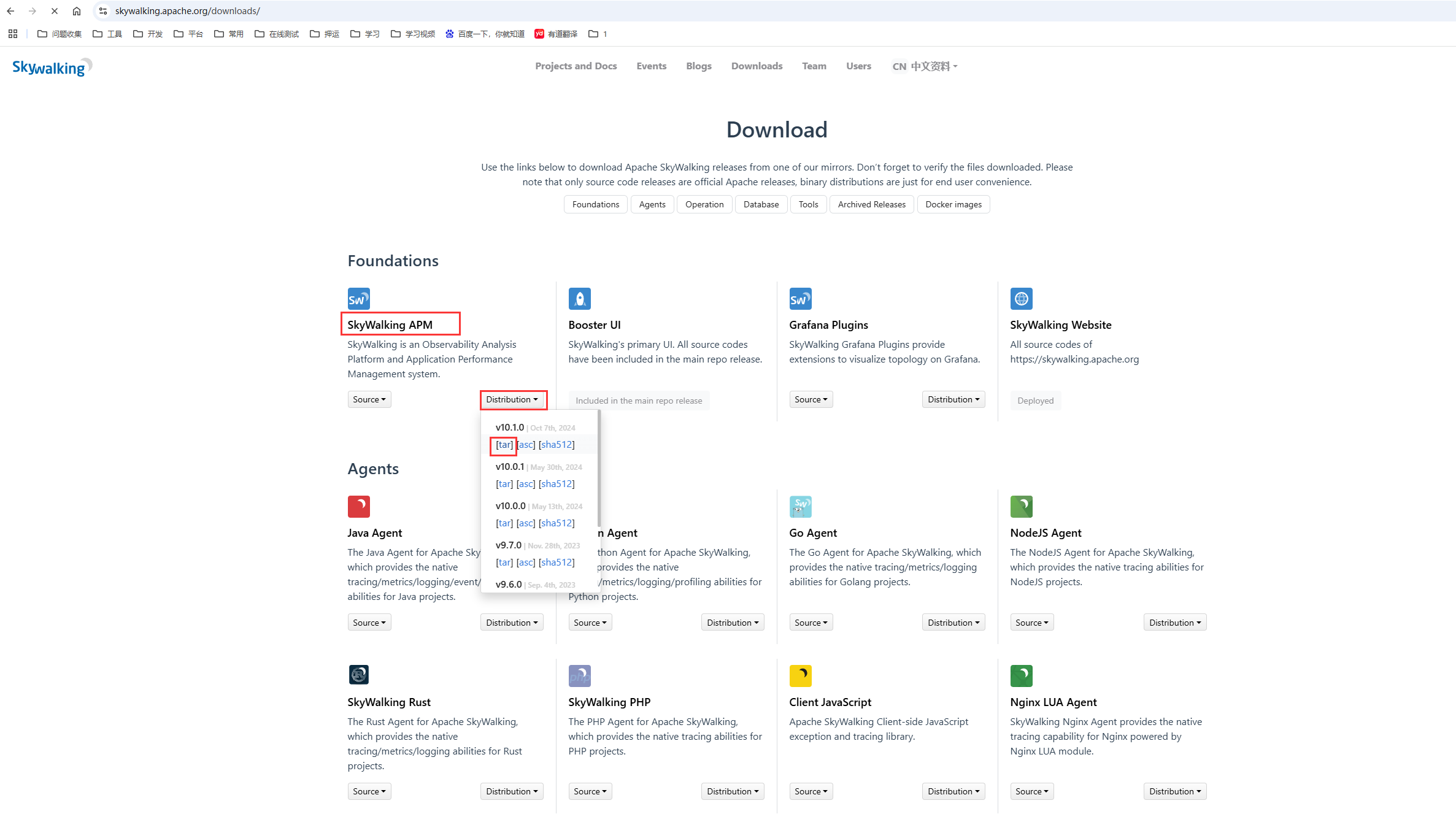Click the SkyWalking Website globe icon
Screen dimensions: 1456x814
[1021, 299]
